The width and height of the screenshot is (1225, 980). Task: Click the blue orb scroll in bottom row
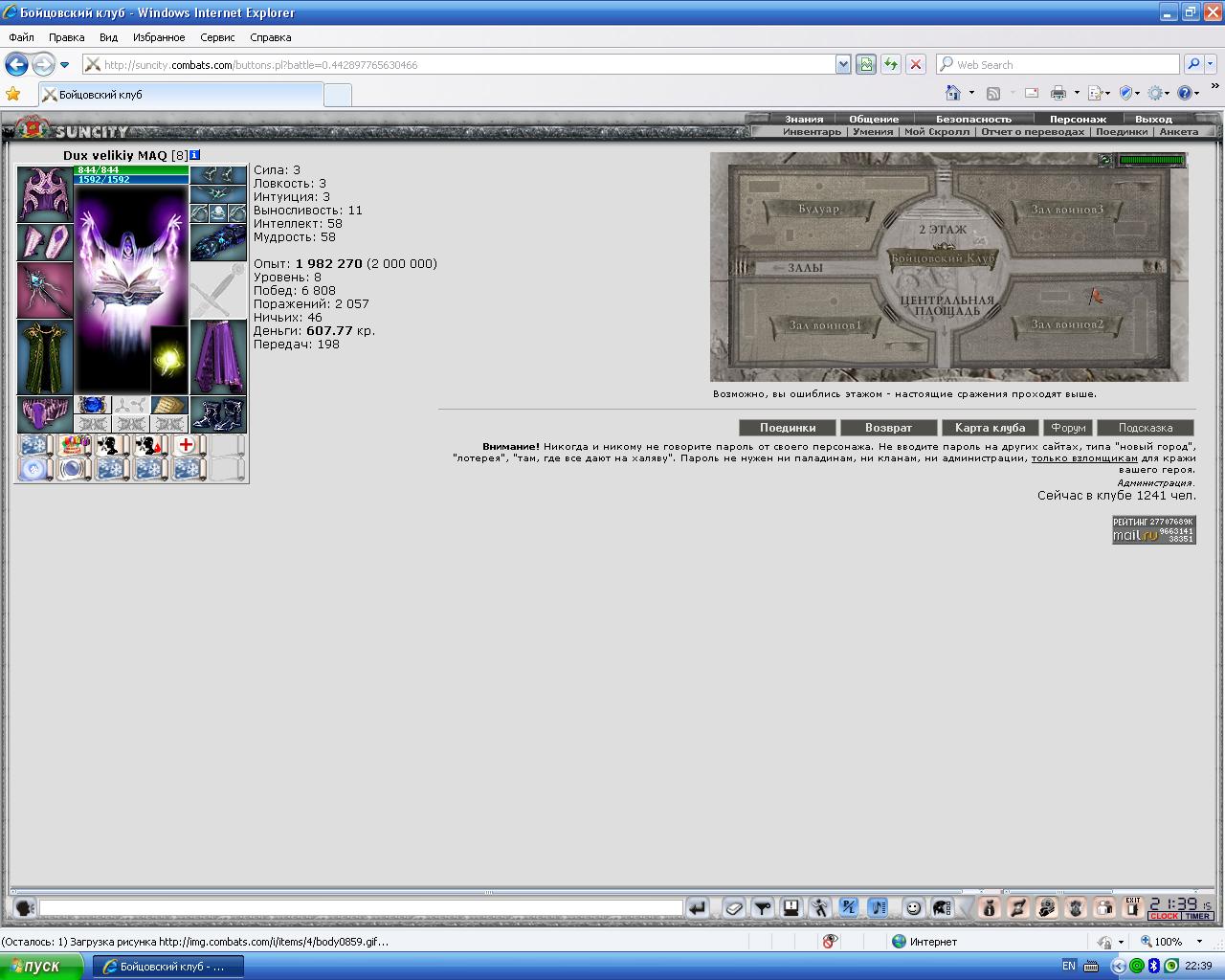pyautogui.click(x=35, y=469)
